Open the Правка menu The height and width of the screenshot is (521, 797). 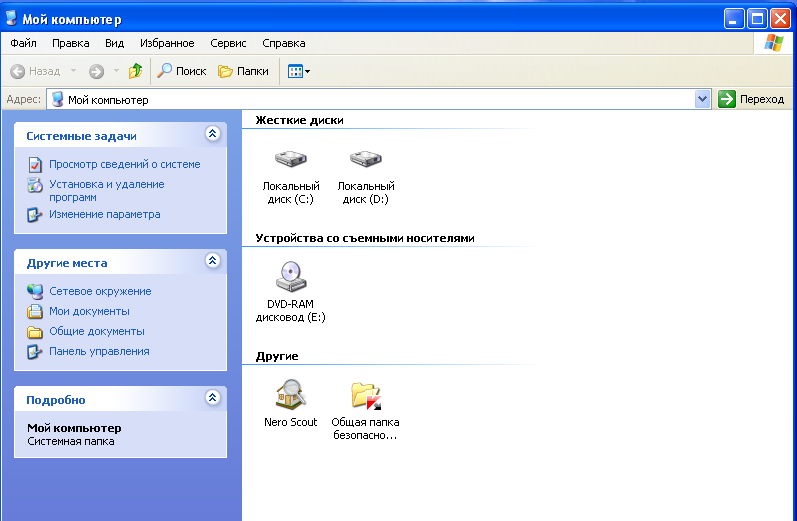71,43
